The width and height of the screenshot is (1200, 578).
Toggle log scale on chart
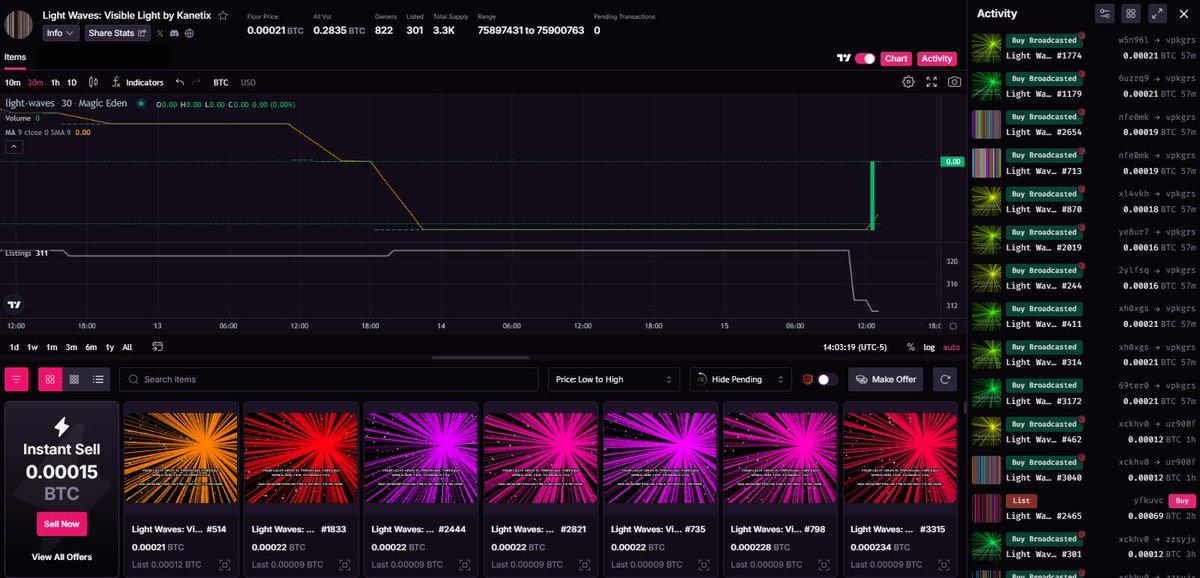[929, 347]
